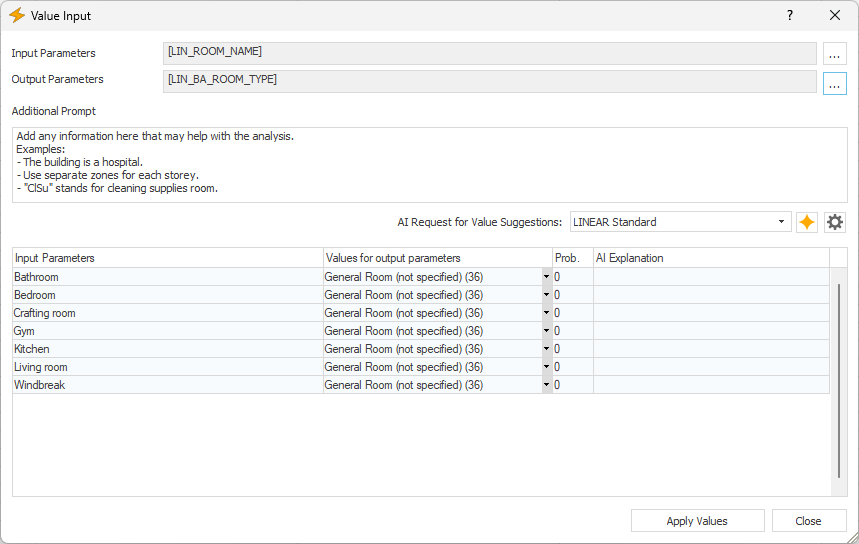Select the Crafting room row cell

(x=168, y=313)
